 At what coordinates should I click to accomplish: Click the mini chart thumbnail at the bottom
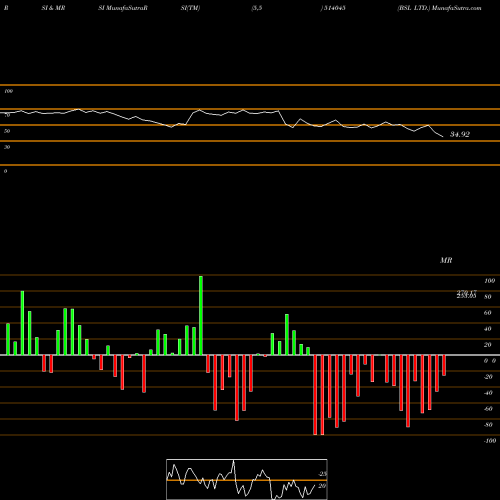(x=247, y=479)
